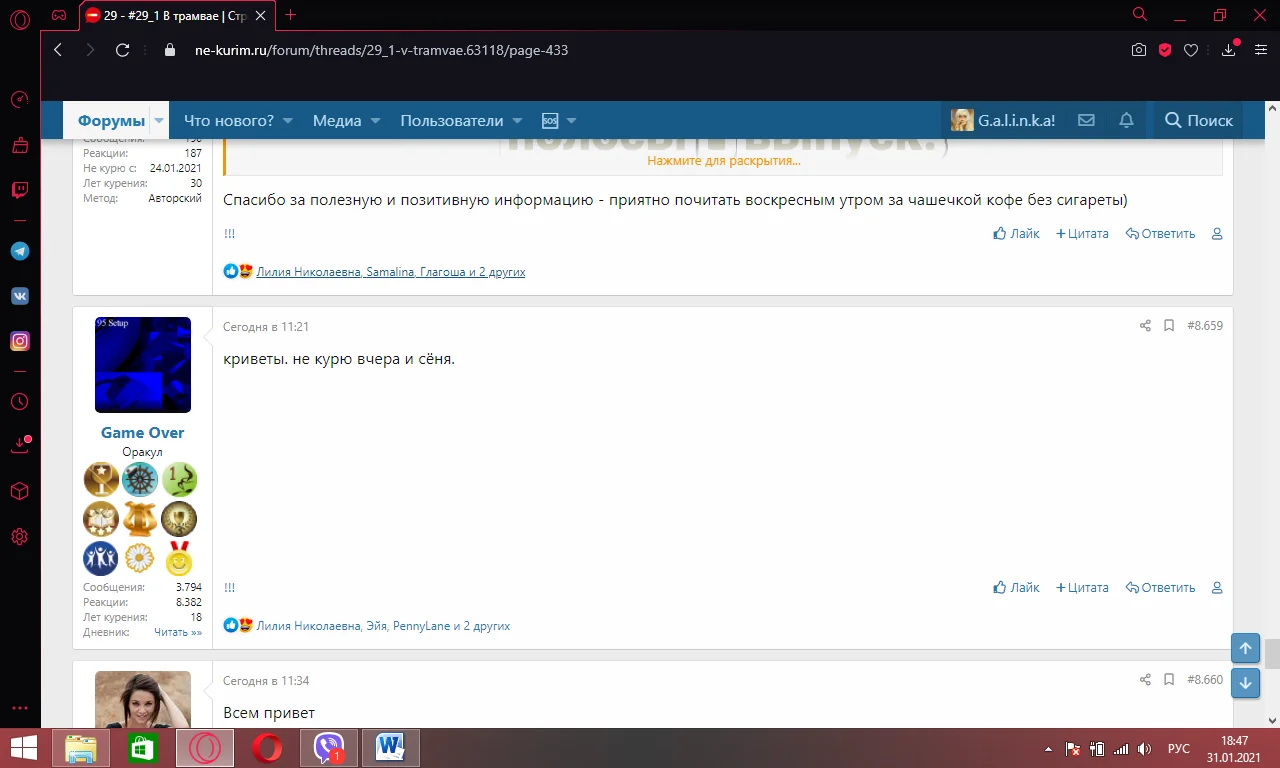
Task: Open Game Over's avatar image
Action: click(x=143, y=365)
